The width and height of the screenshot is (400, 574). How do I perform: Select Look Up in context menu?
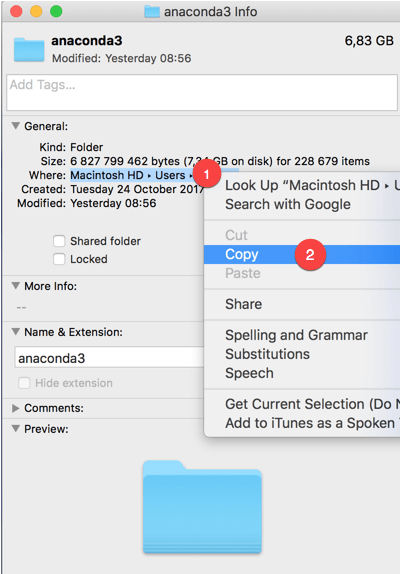(302, 185)
